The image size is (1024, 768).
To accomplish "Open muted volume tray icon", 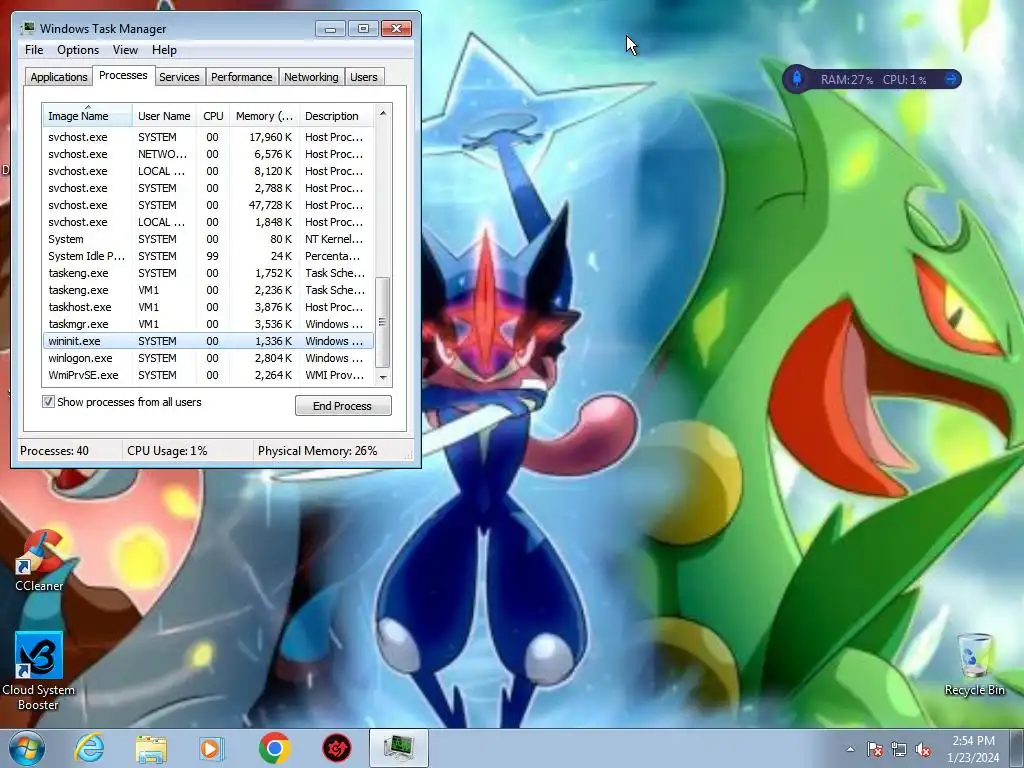I will (923, 749).
